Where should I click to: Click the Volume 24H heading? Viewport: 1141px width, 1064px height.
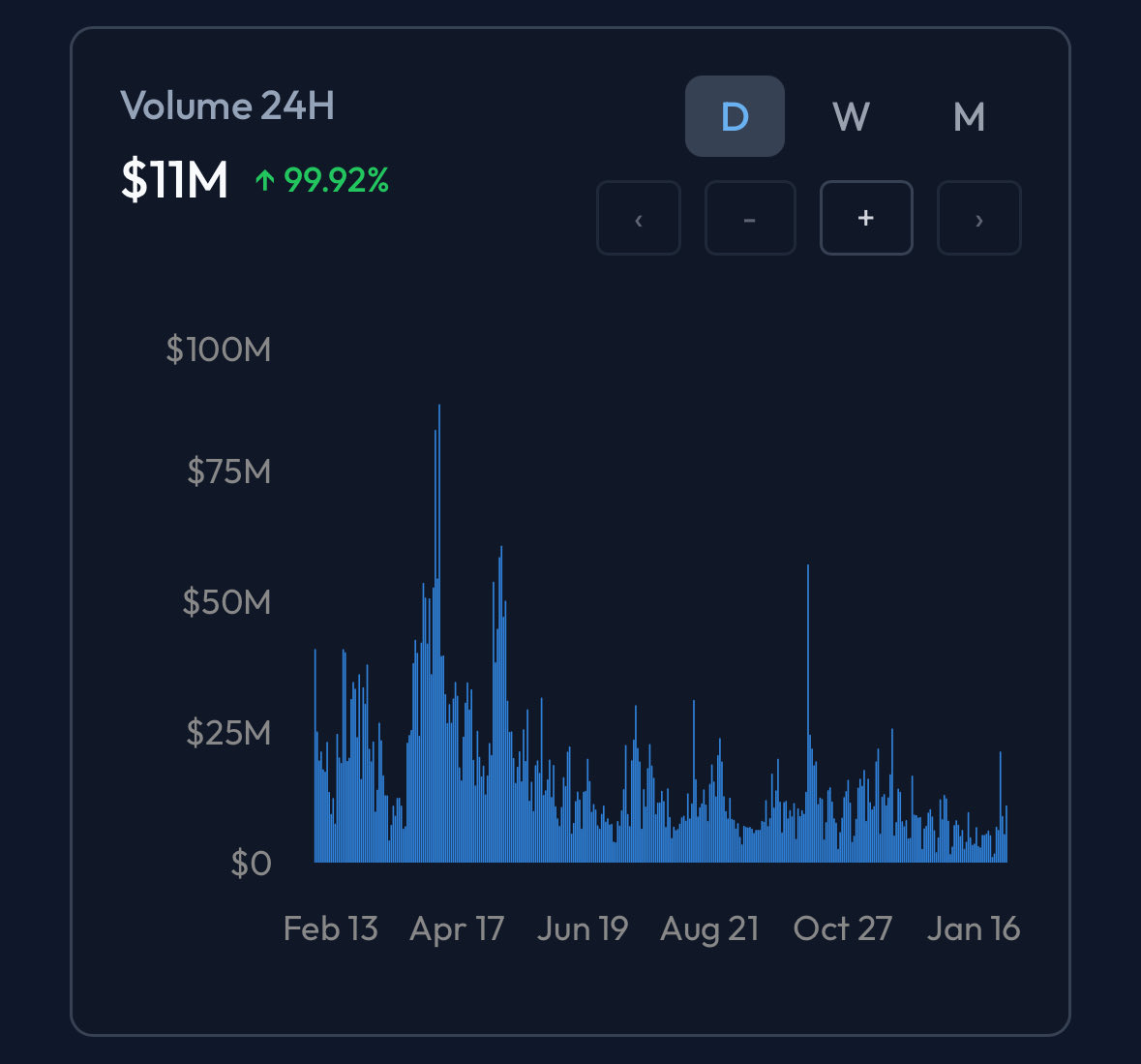click(227, 106)
